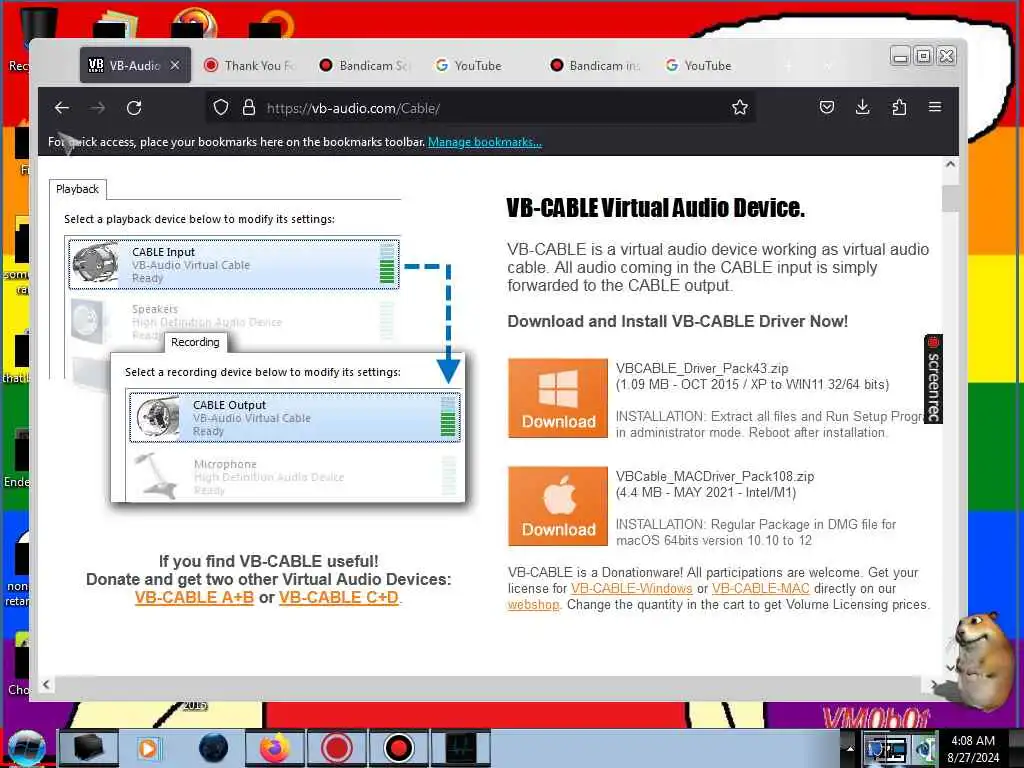1024x768 pixels.
Task: Open the Firefox hamburger menu
Action: 935,107
